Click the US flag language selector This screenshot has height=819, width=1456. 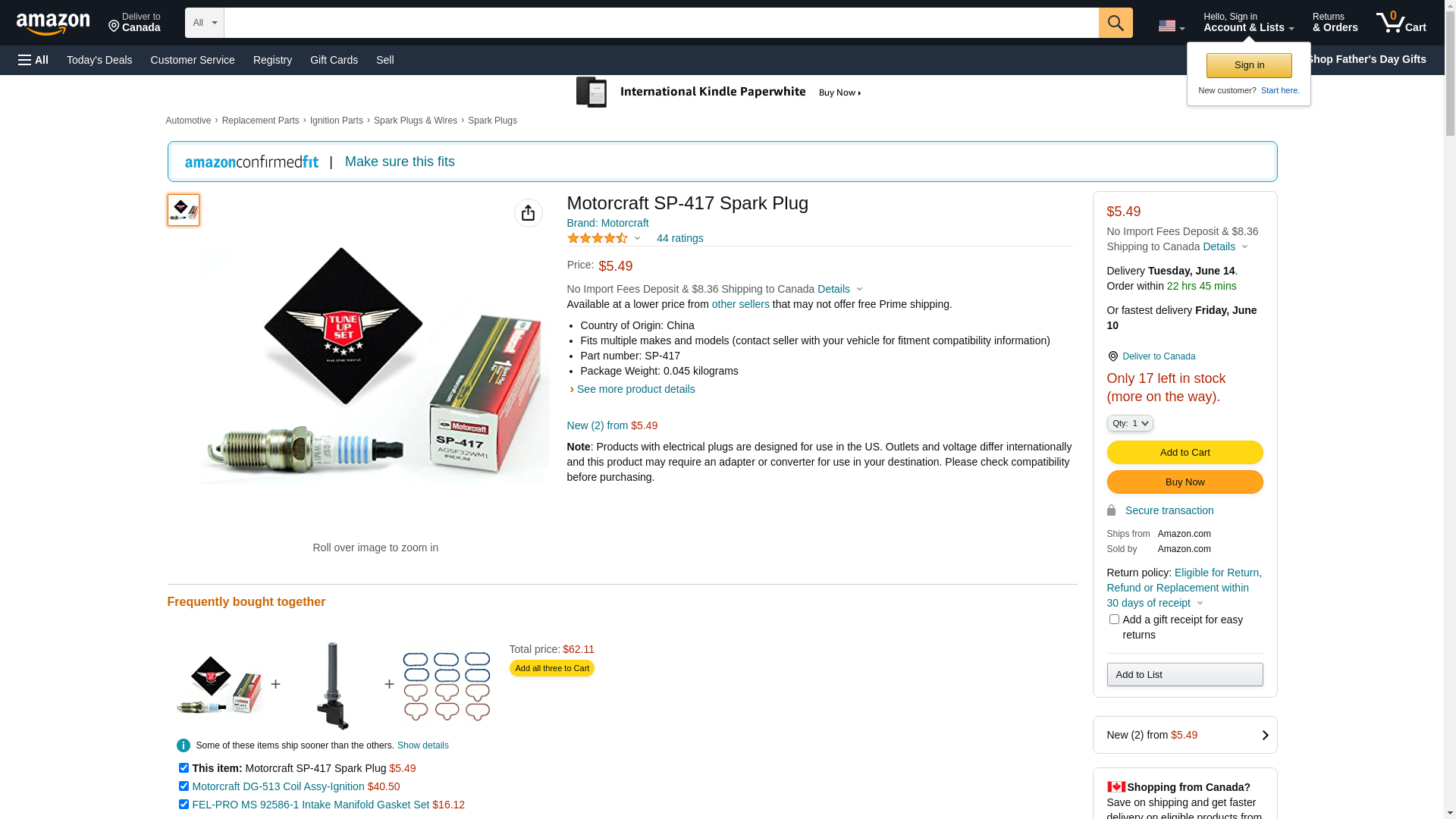click(x=1170, y=27)
